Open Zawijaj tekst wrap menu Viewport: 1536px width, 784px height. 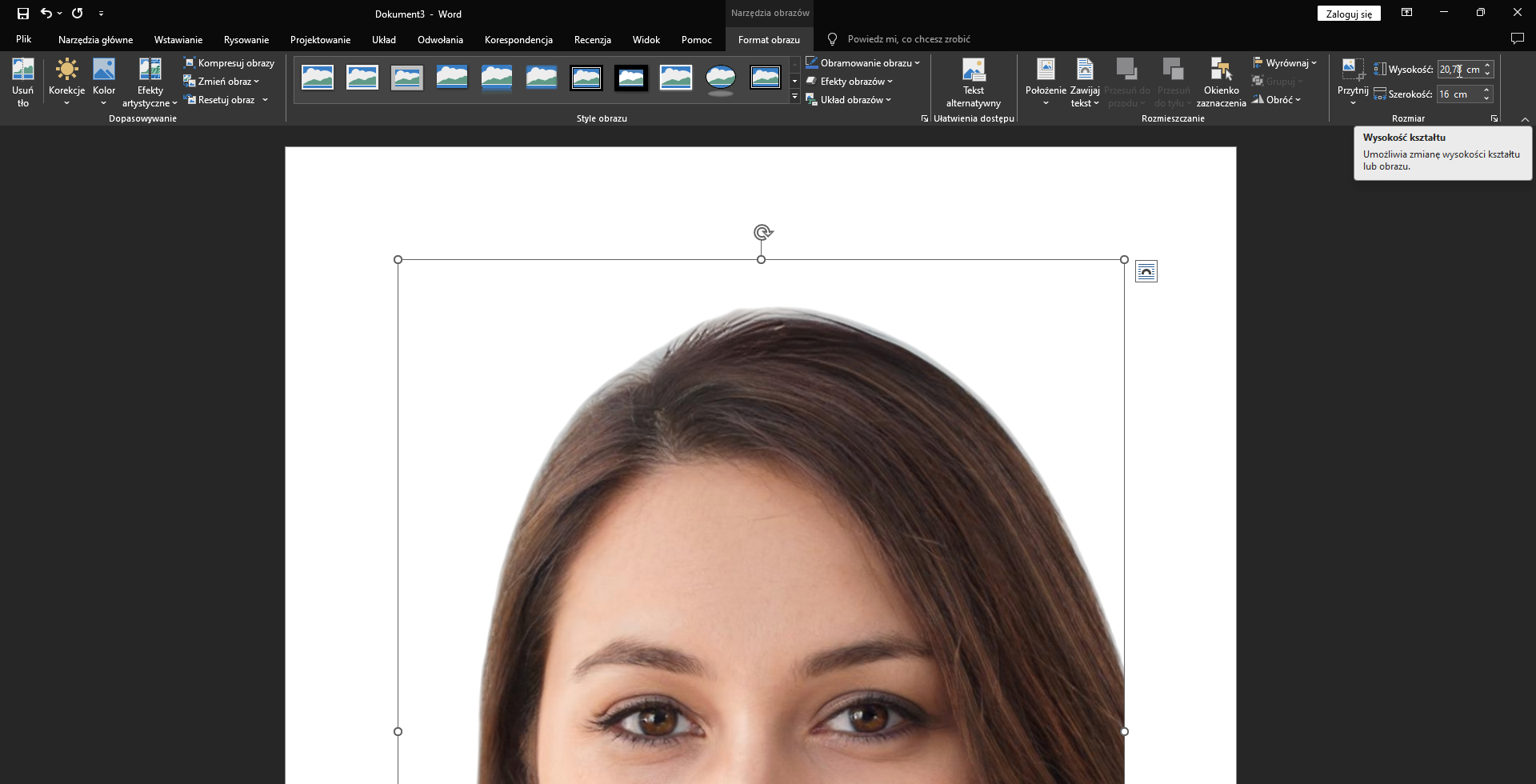point(1085,82)
